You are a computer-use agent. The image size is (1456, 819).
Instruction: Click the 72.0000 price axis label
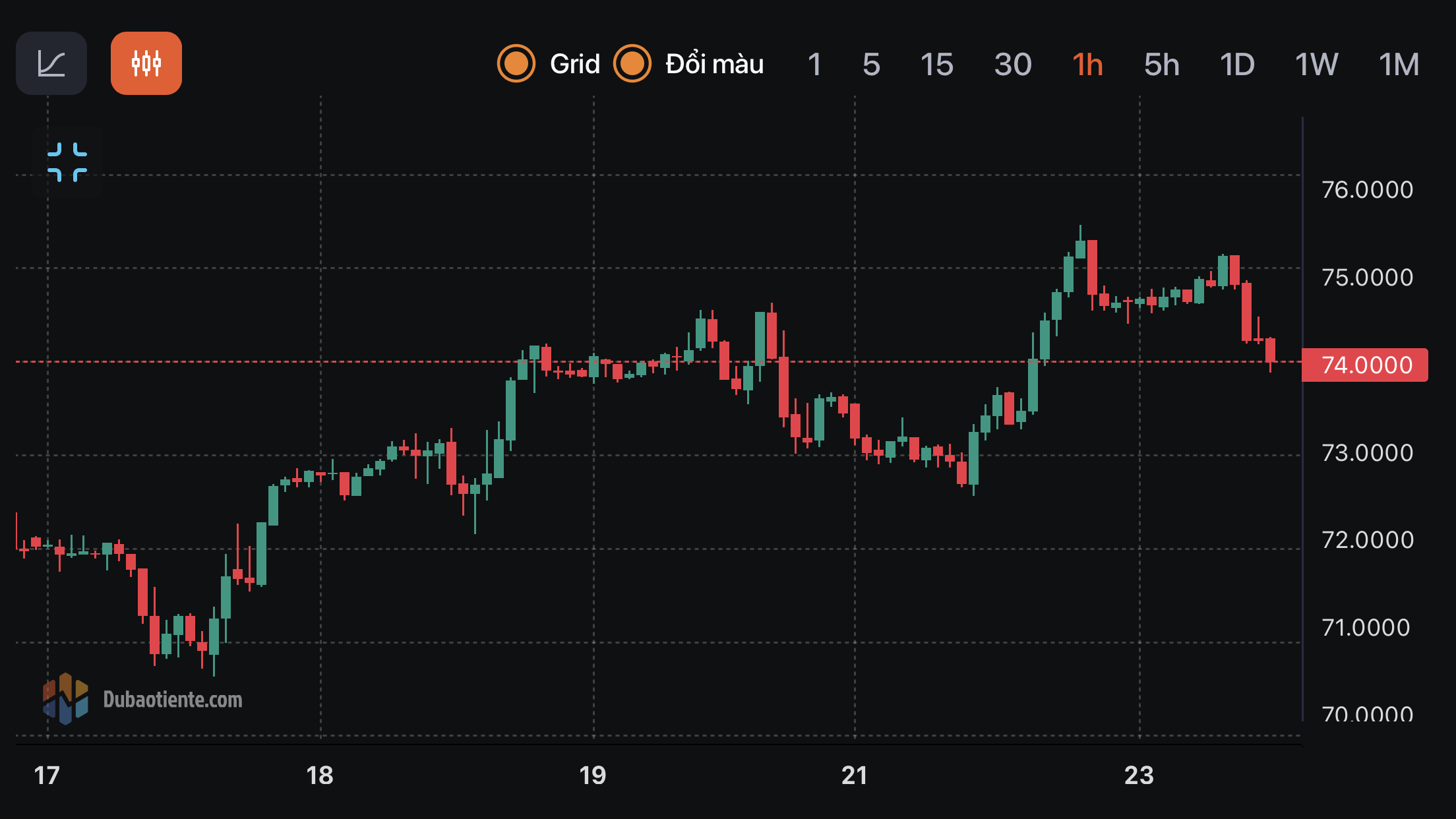[1368, 540]
